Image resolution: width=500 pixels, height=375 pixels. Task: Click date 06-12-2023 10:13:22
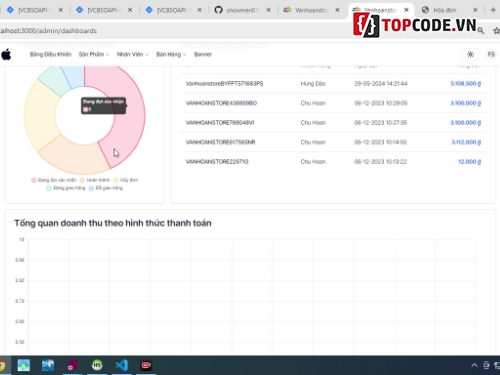(x=380, y=162)
